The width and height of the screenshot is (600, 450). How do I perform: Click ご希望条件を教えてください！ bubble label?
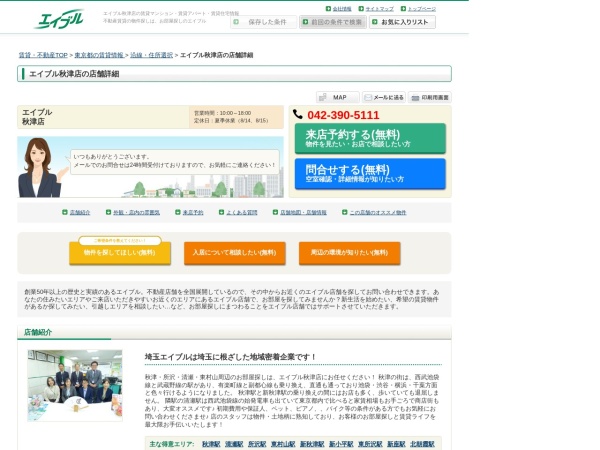(x=120, y=240)
